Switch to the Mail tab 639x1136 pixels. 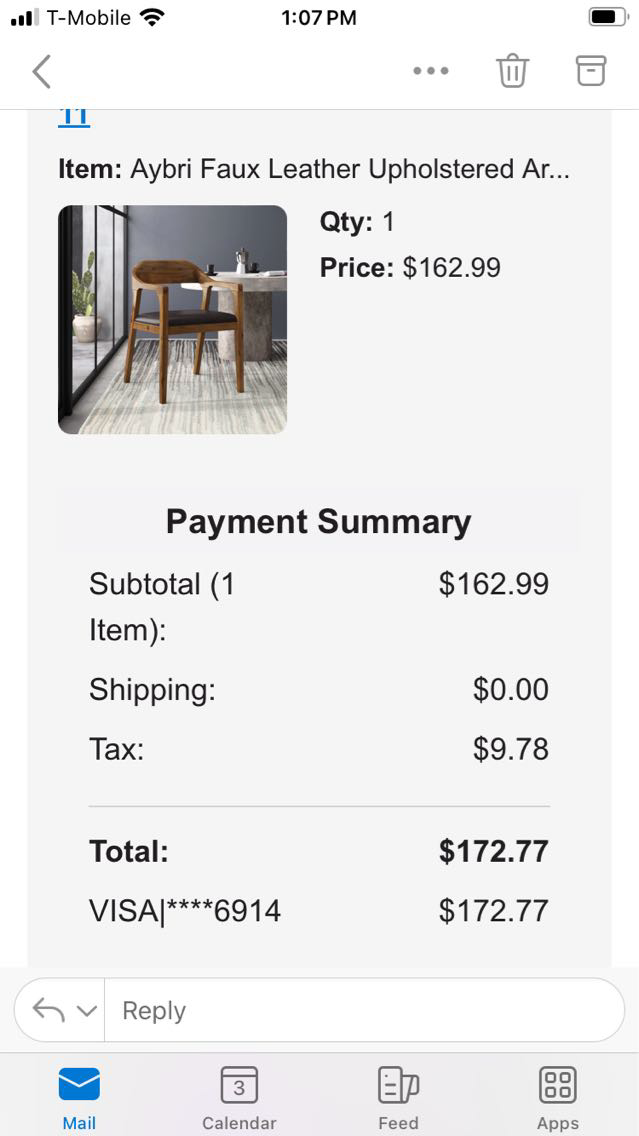79,1098
